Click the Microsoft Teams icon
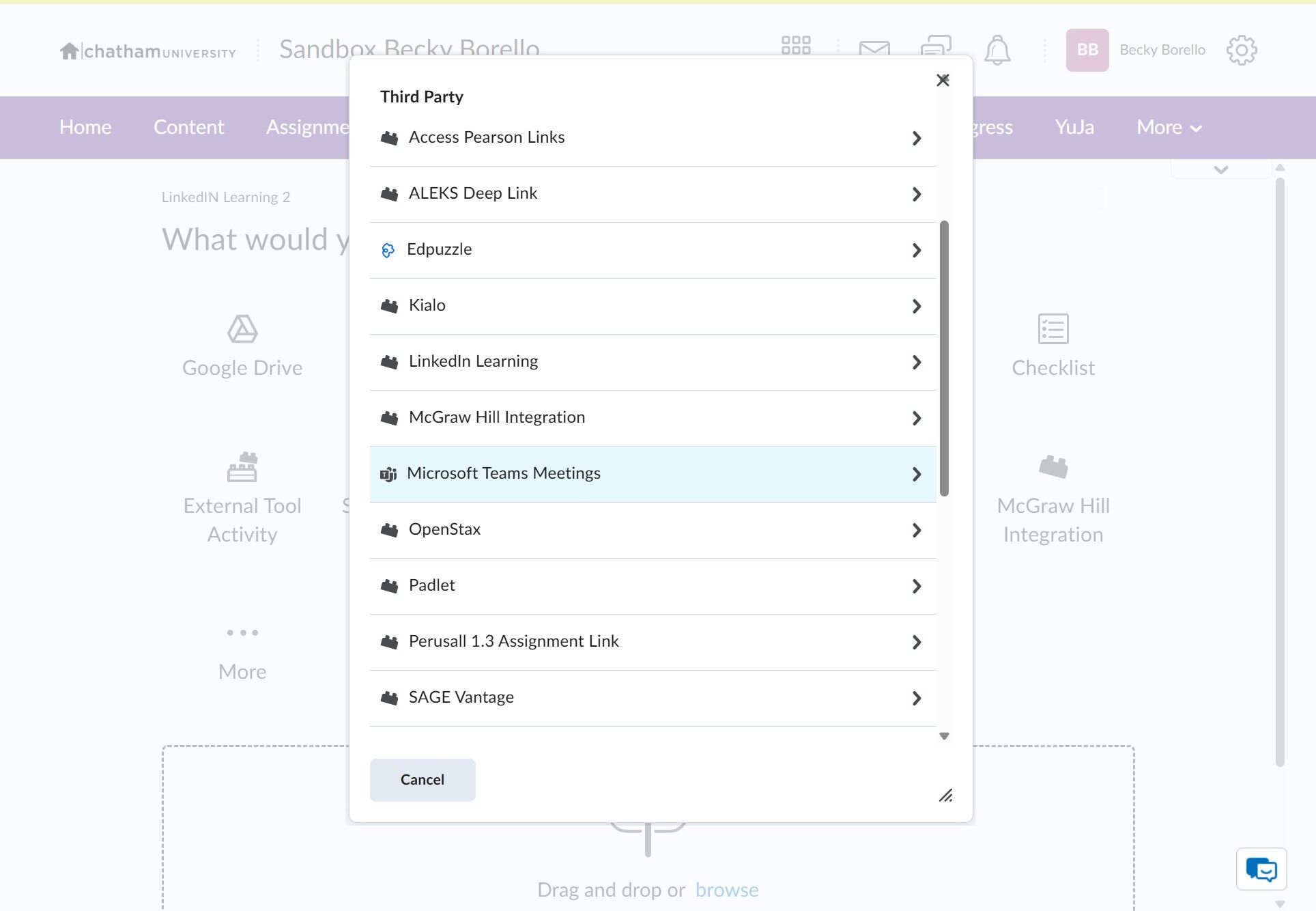 pyautogui.click(x=388, y=474)
